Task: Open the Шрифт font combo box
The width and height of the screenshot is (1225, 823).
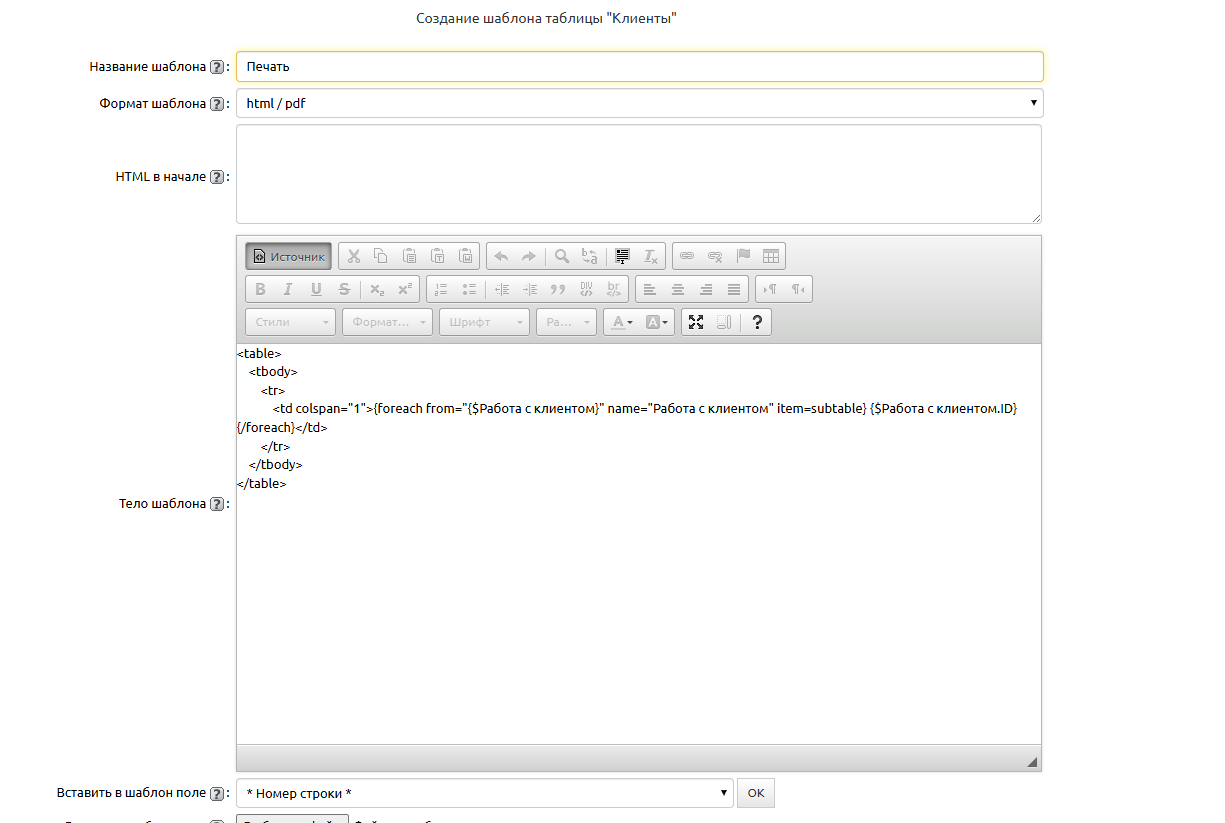Action: 484,322
